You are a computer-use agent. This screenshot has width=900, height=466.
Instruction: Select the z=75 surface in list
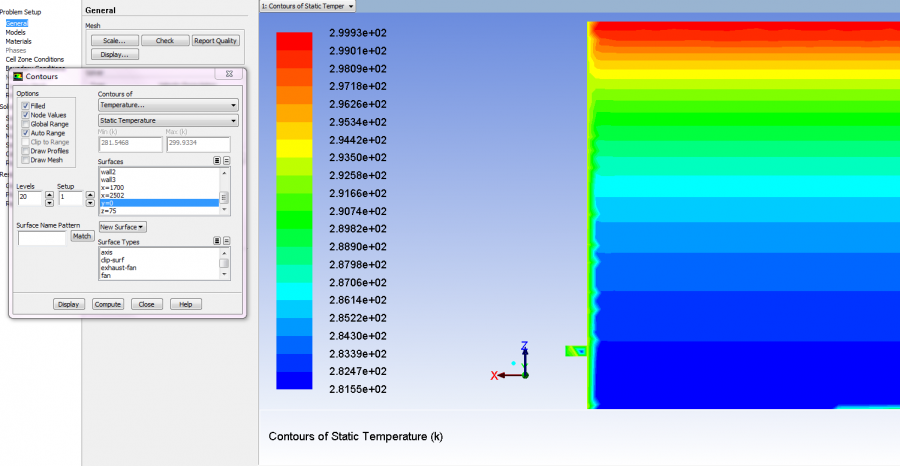click(109, 211)
